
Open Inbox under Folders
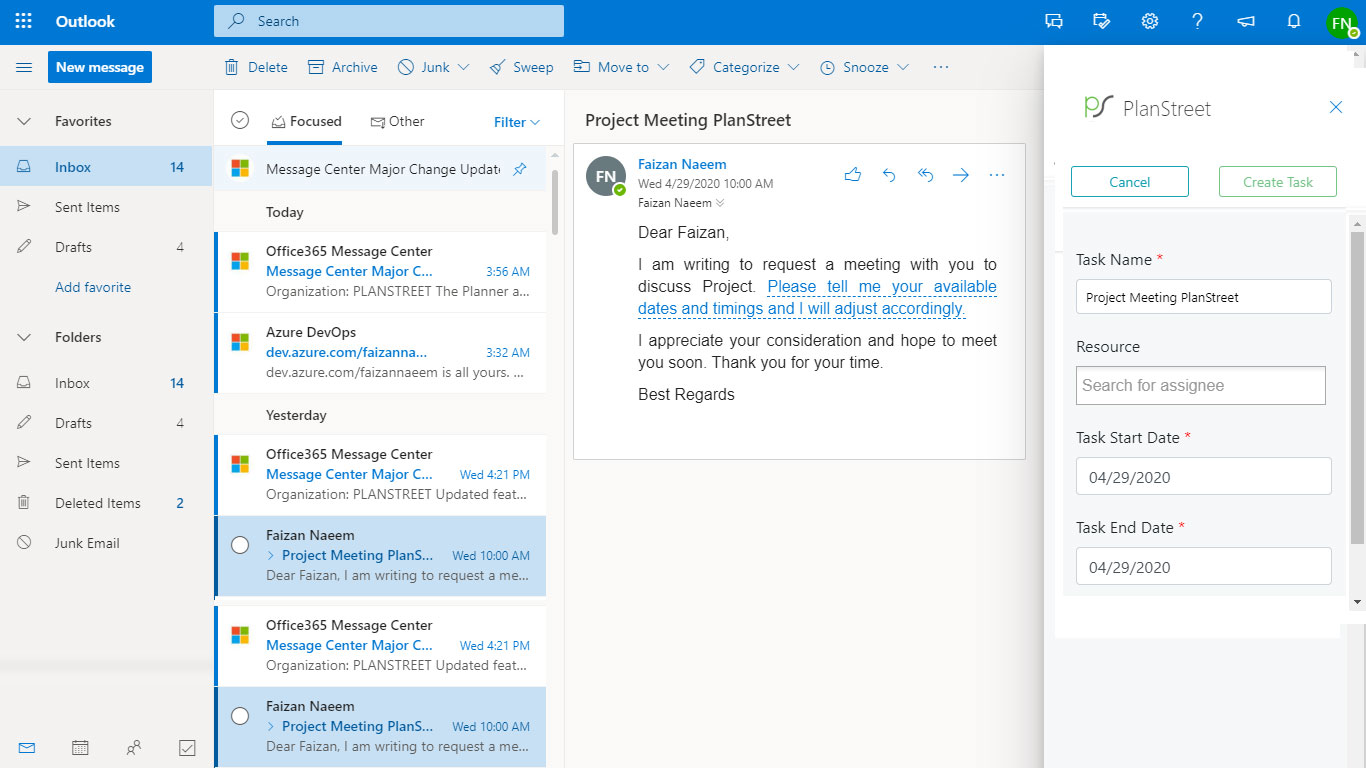[107, 383]
